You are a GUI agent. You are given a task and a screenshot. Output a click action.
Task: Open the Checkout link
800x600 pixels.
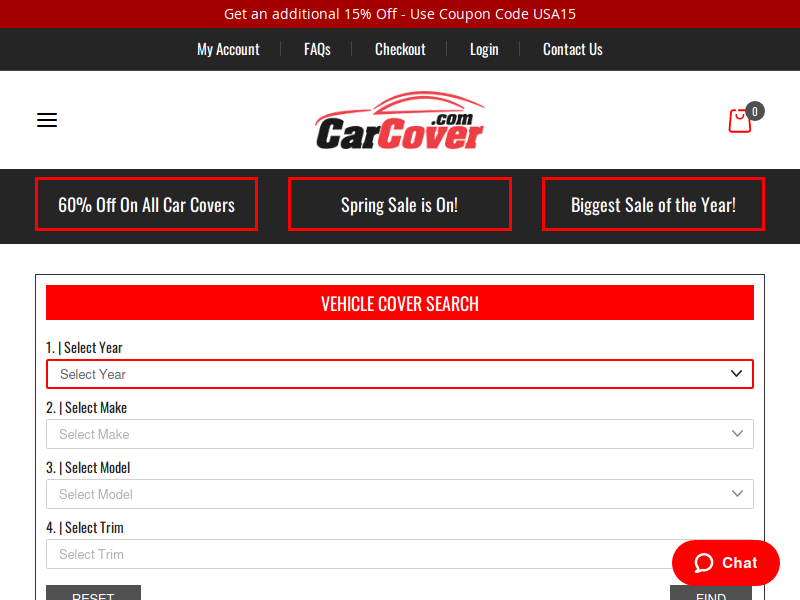400,49
